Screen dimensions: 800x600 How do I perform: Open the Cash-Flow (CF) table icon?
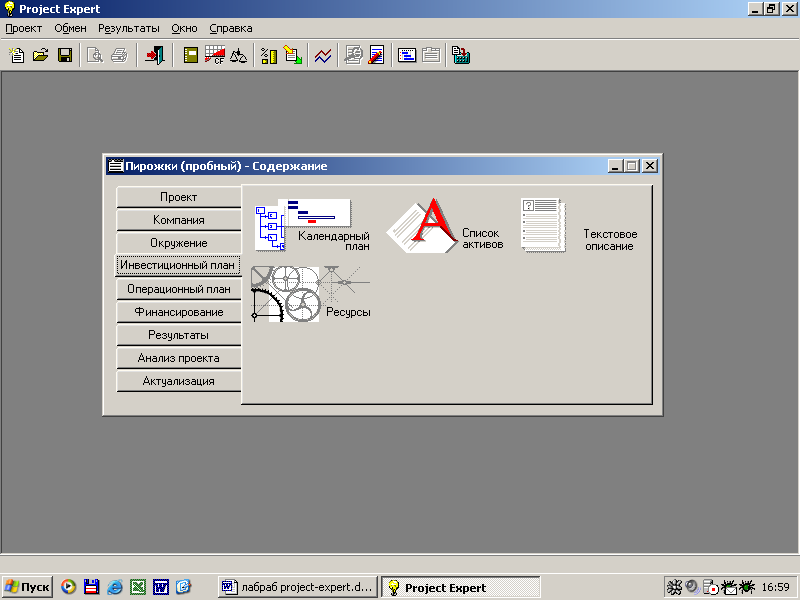pos(215,55)
